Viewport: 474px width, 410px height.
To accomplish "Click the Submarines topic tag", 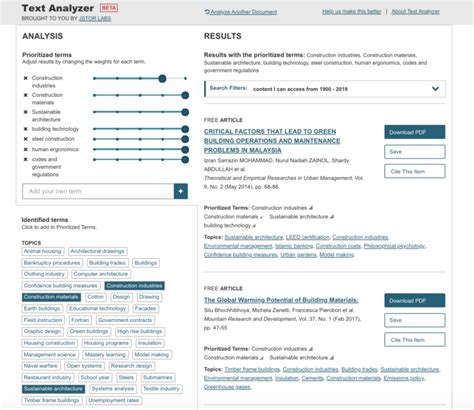I will [158, 378].
